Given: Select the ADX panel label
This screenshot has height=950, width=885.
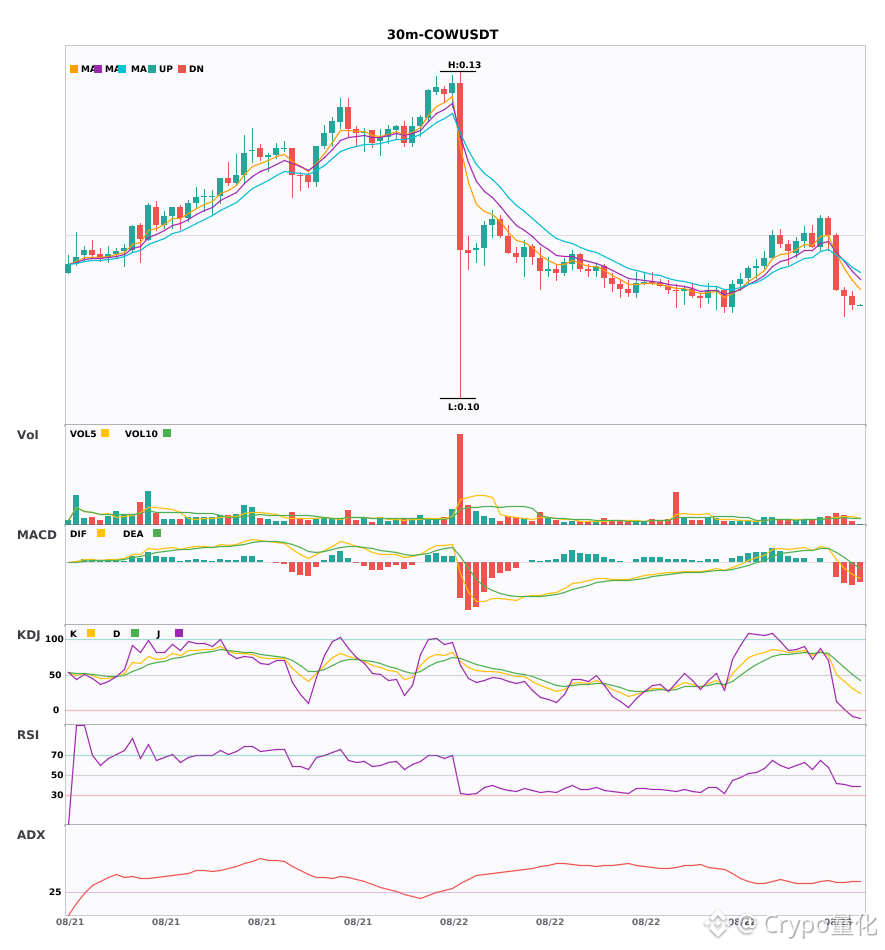Looking at the screenshot, I should (x=31, y=835).
